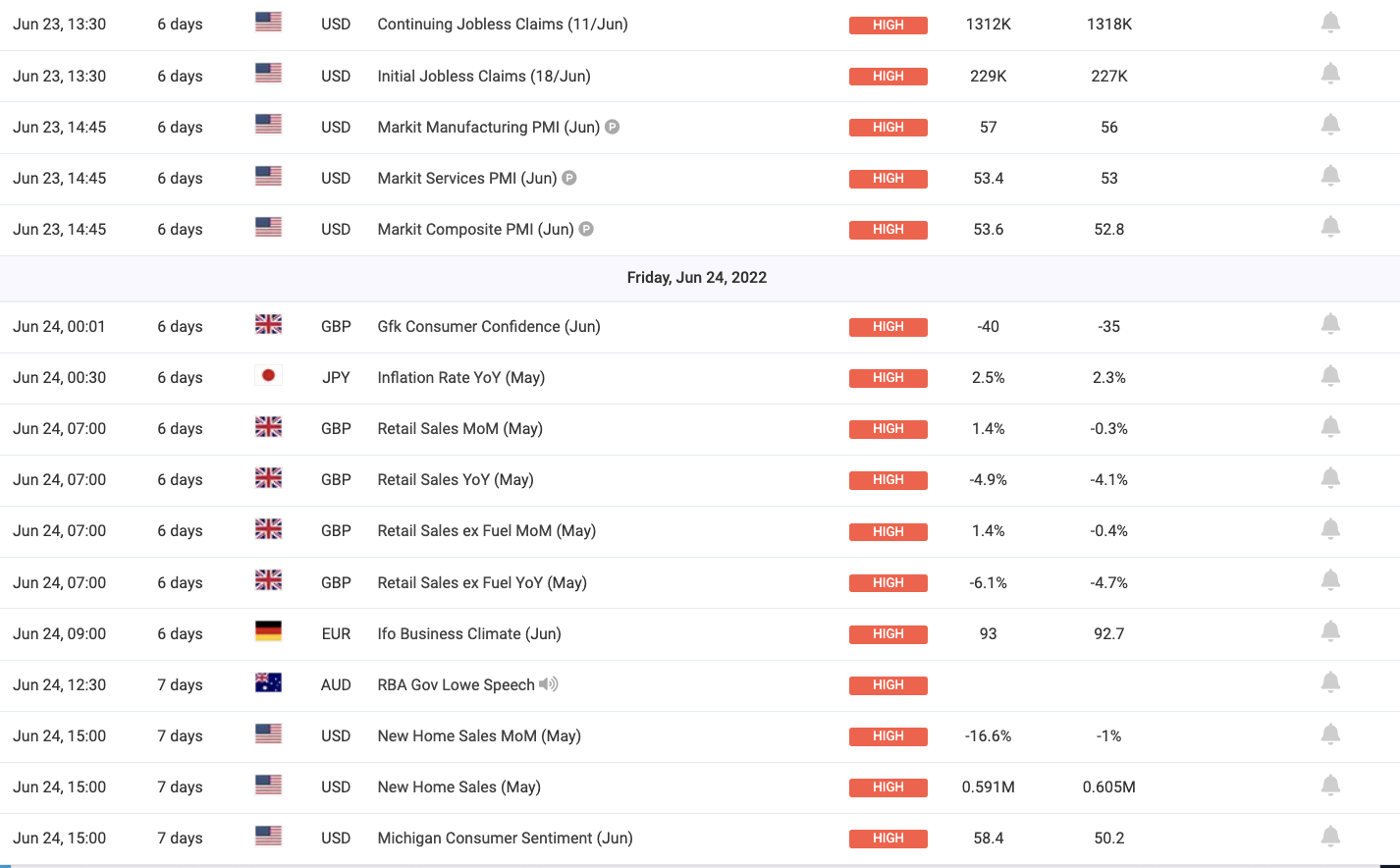The height and width of the screenshot is (868, 1400).
Task: Toggle alert bell for Michigan Consumer Sentiment
Action: (1330, 837)
